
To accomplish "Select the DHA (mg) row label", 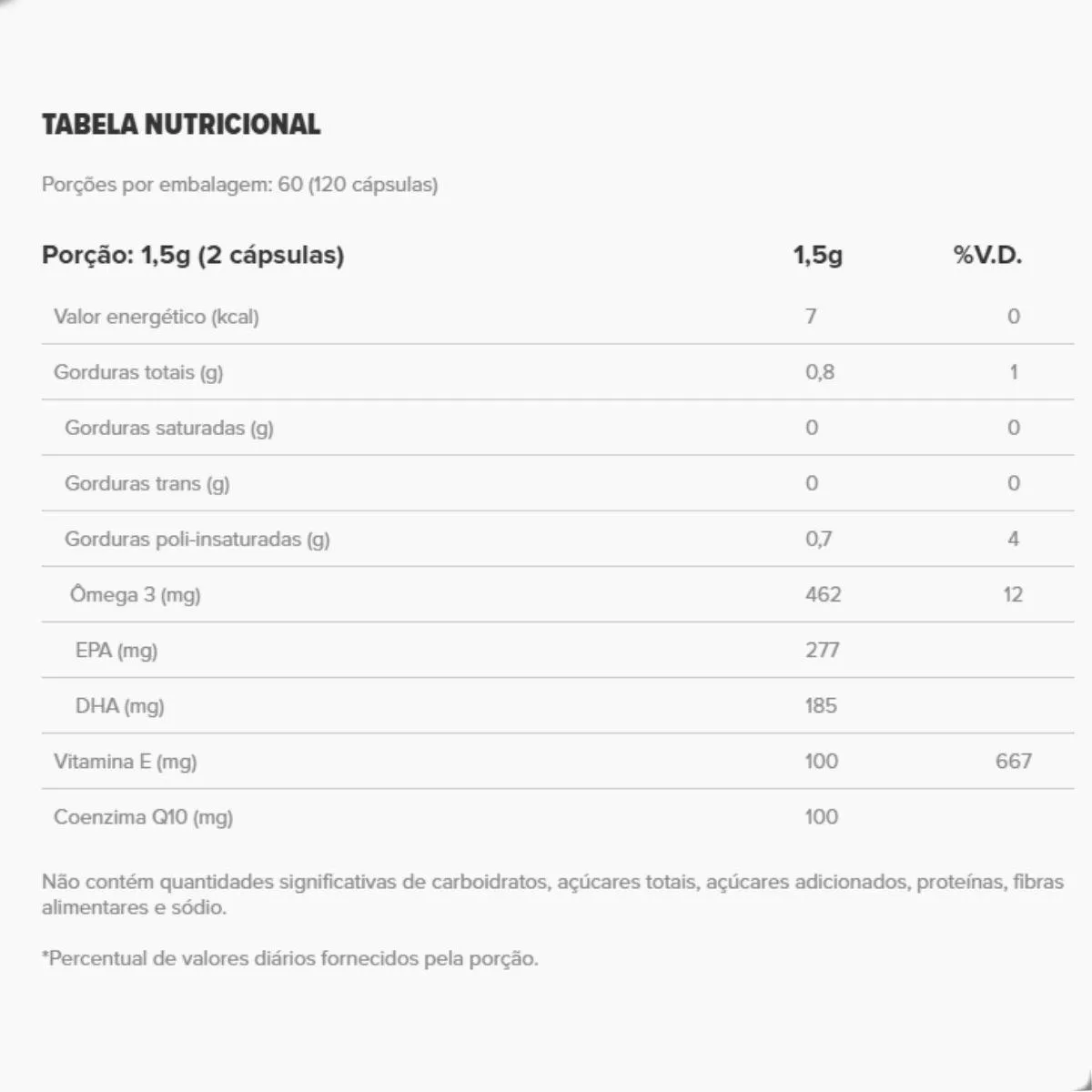I will (x=119, y=706).
